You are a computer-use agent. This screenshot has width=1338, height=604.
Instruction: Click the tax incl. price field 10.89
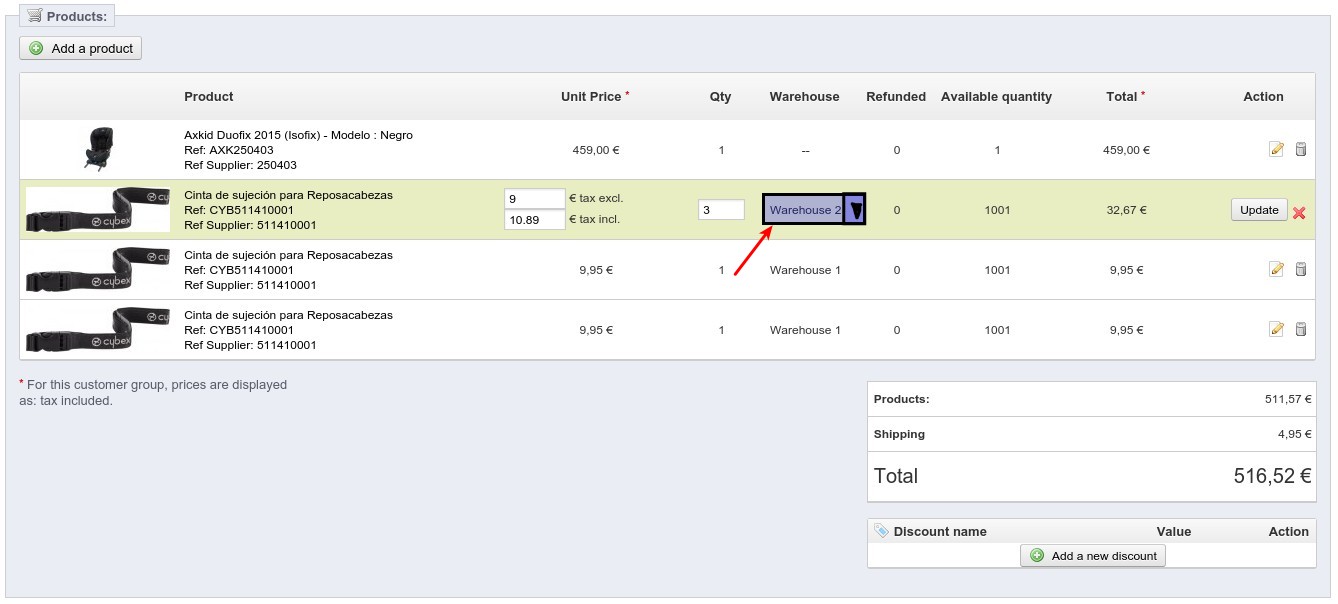point(535,219)
